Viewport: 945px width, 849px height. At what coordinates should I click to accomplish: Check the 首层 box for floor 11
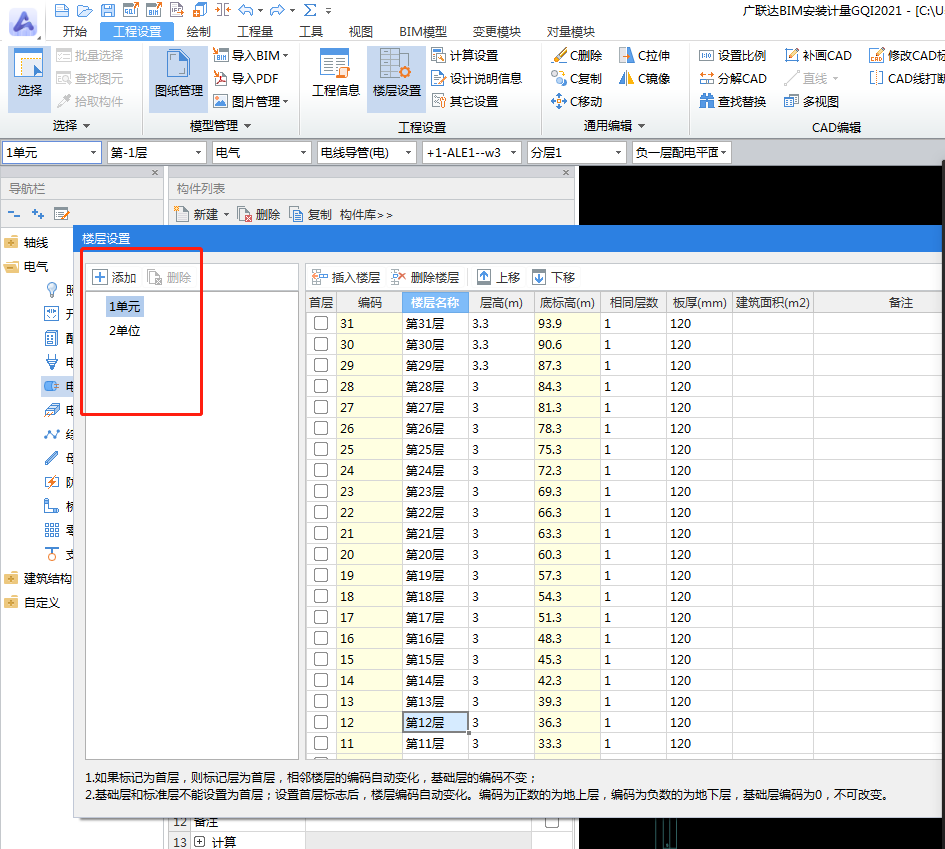(321, 743)
